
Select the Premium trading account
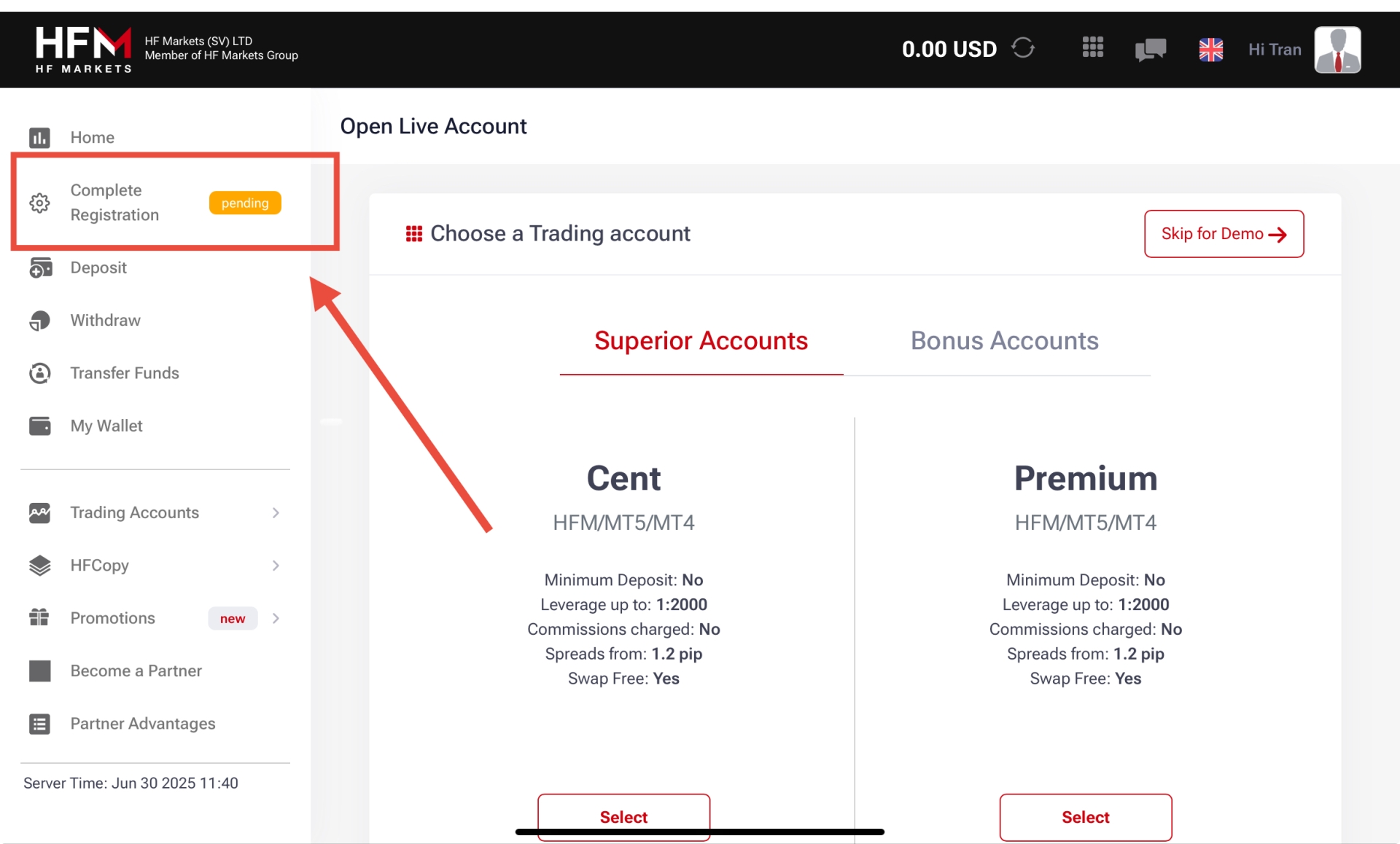click(x=1085, y=817)
